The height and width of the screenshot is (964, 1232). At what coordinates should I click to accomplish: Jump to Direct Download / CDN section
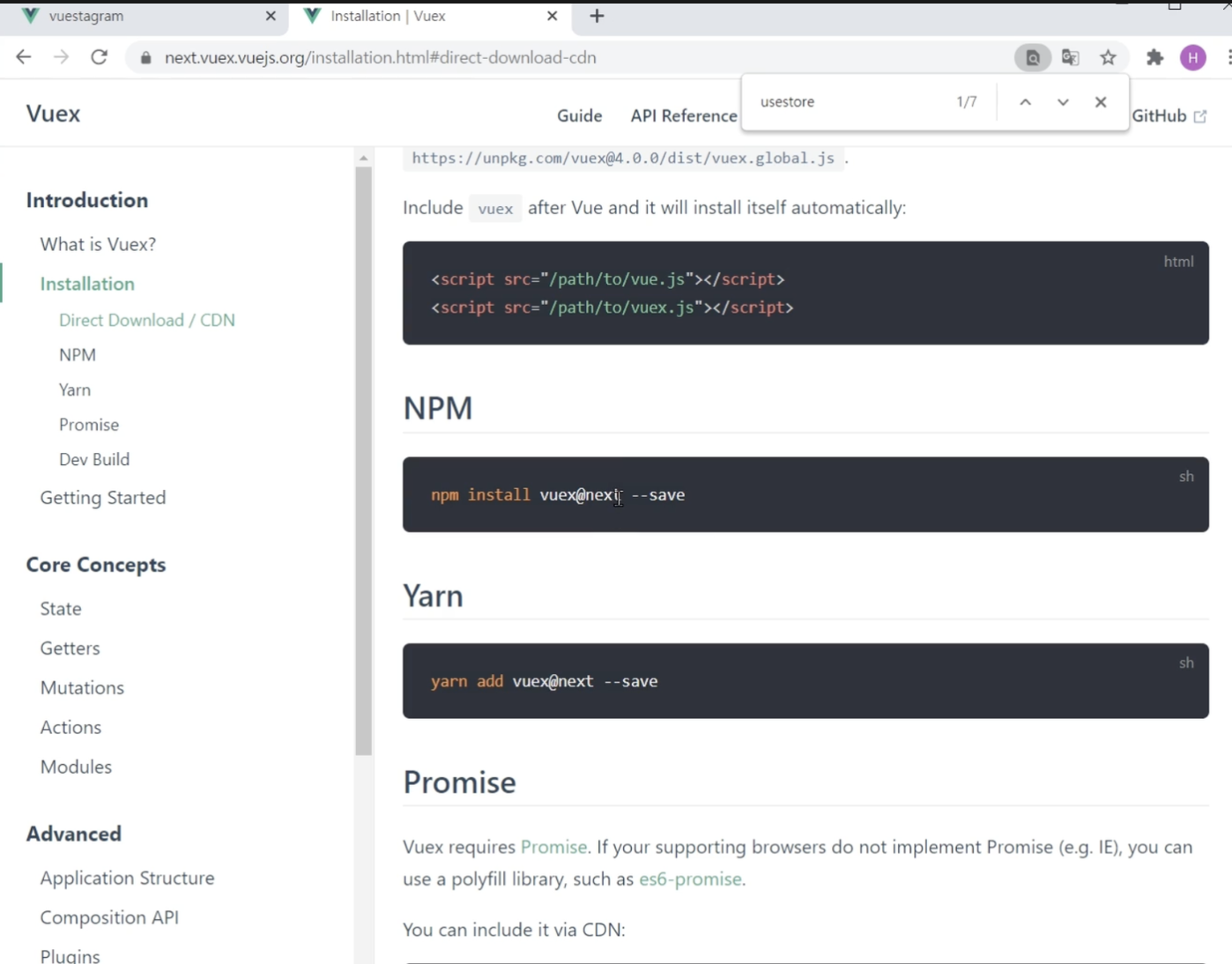coord(147,320)
